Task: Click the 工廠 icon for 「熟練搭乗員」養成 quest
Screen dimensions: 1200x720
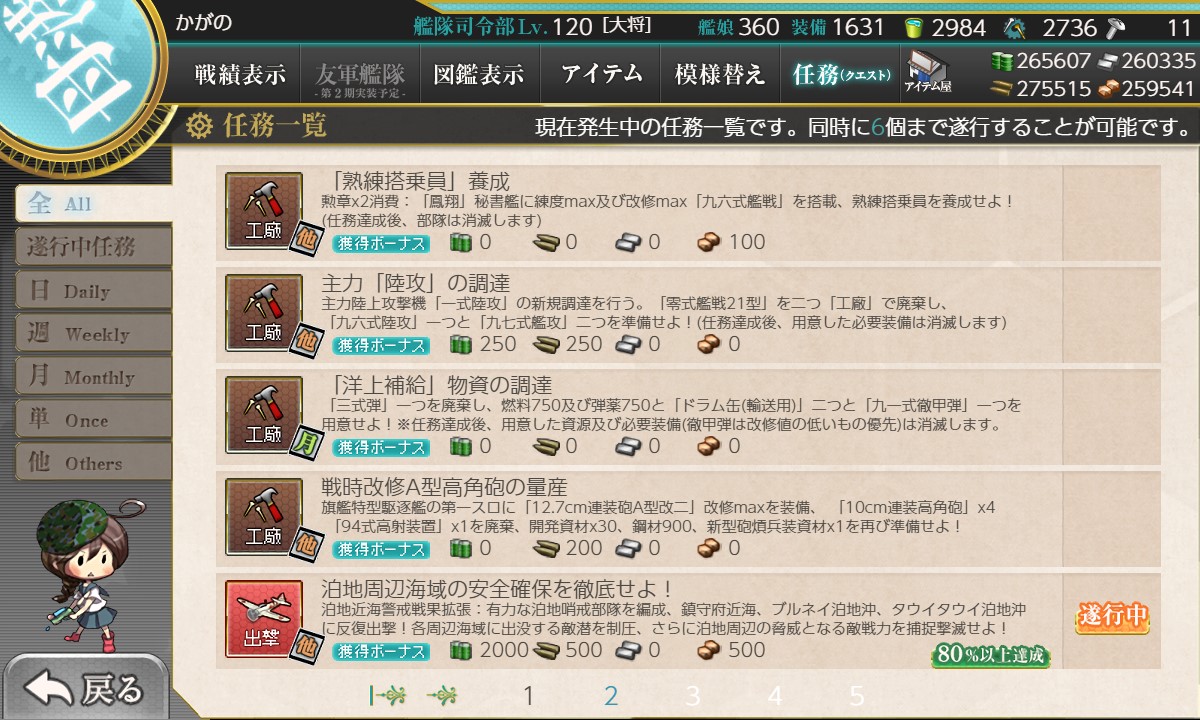Action: (x=264, y=210)
